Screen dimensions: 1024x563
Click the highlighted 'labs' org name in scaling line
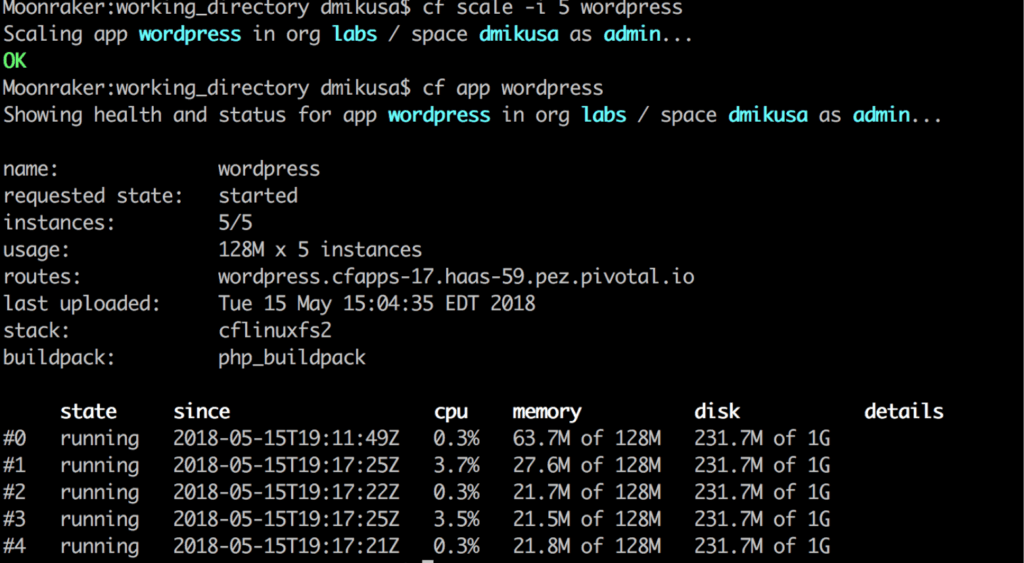click(x=355, y=34)
